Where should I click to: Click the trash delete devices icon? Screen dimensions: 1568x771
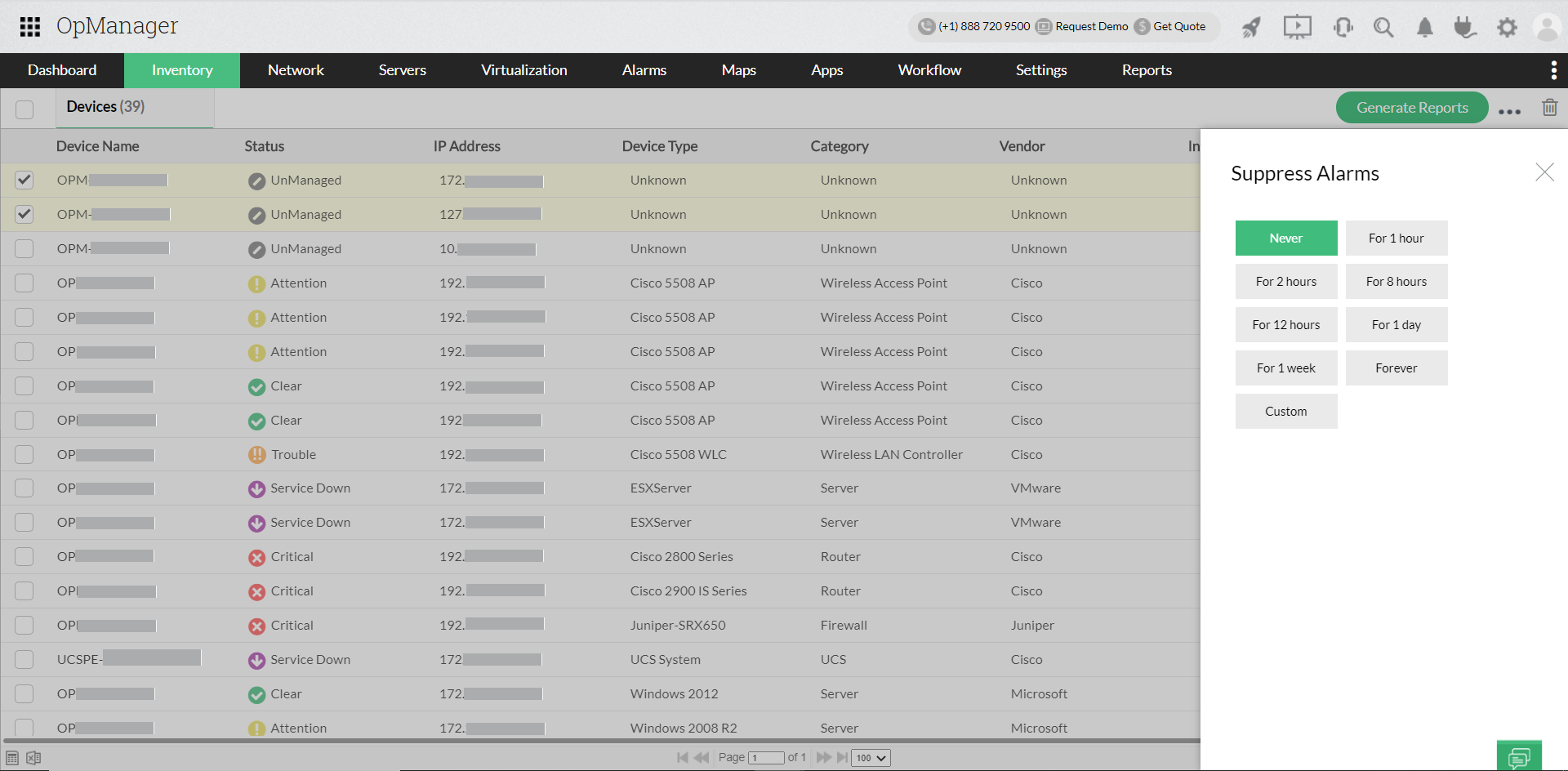click(1549, 107)
